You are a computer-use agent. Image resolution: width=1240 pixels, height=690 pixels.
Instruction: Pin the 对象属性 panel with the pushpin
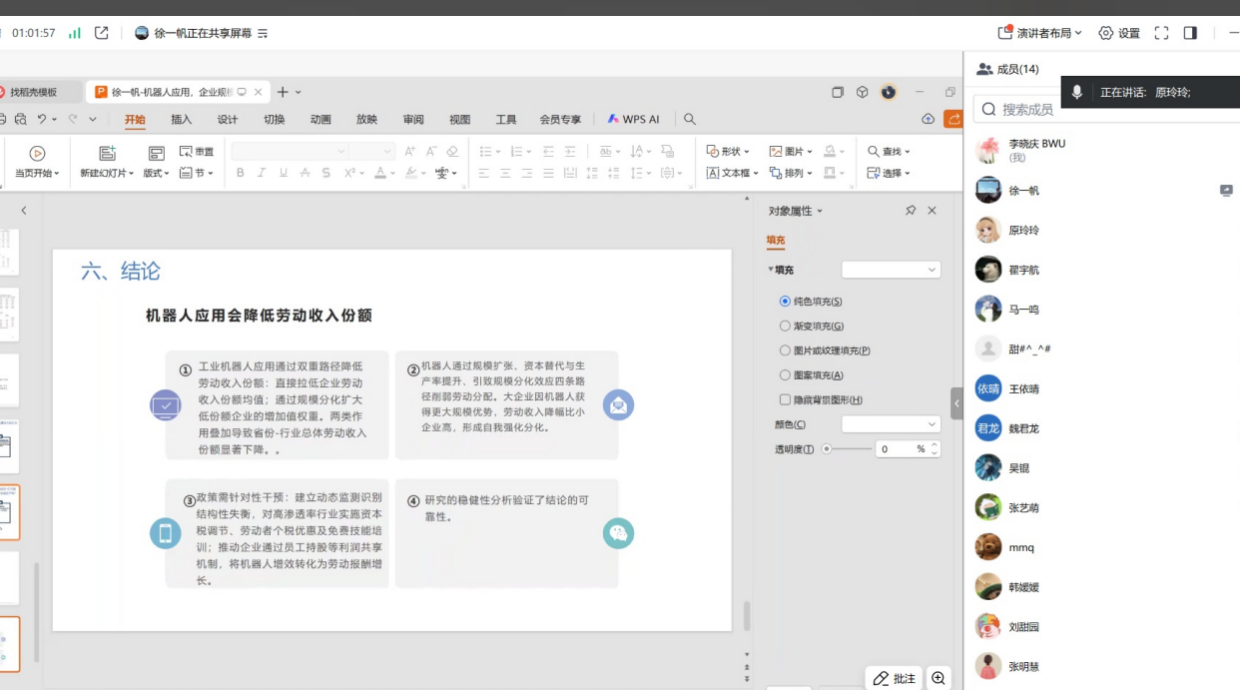910,211
